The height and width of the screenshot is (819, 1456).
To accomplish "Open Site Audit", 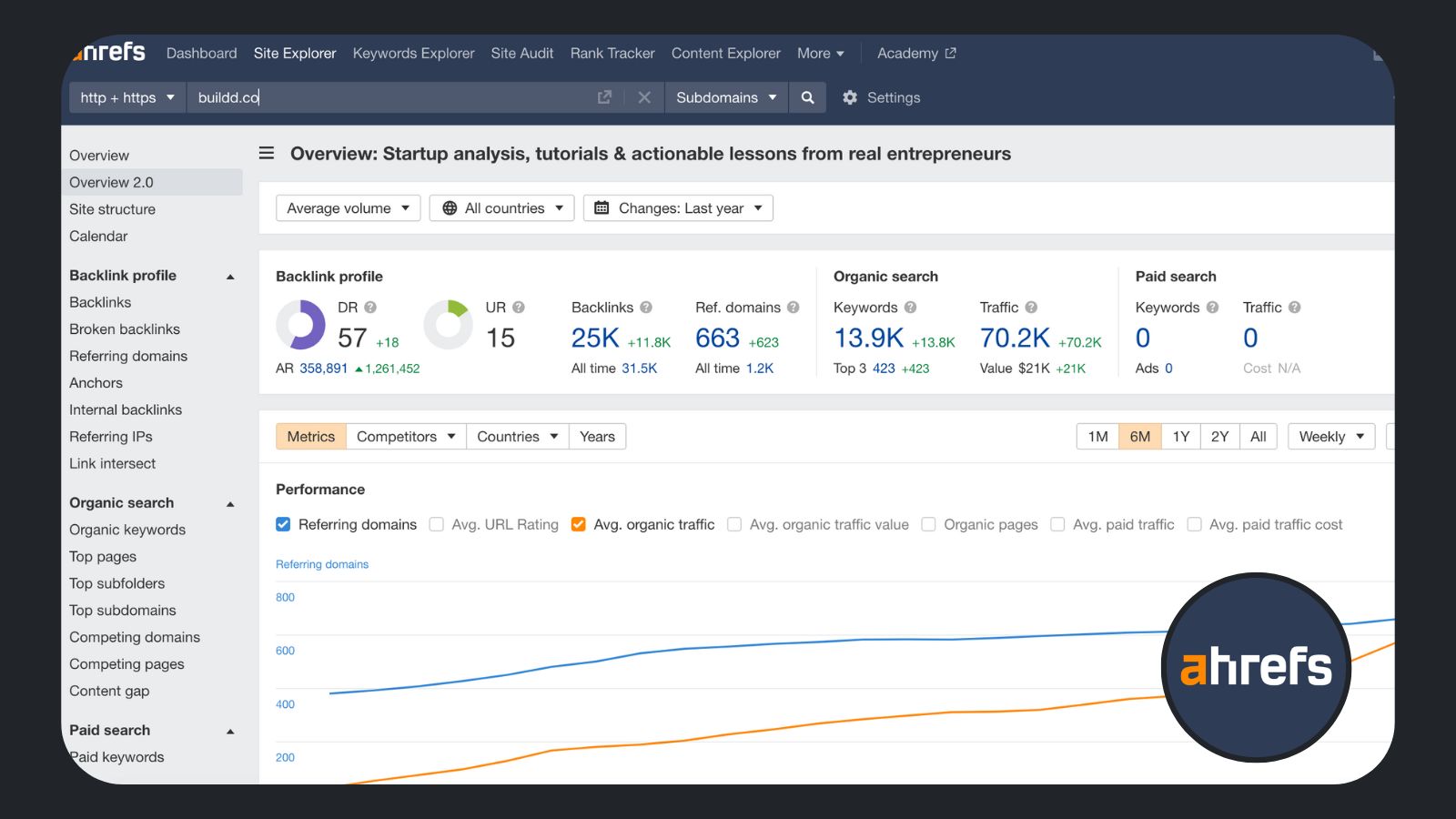I will point(521,53).
